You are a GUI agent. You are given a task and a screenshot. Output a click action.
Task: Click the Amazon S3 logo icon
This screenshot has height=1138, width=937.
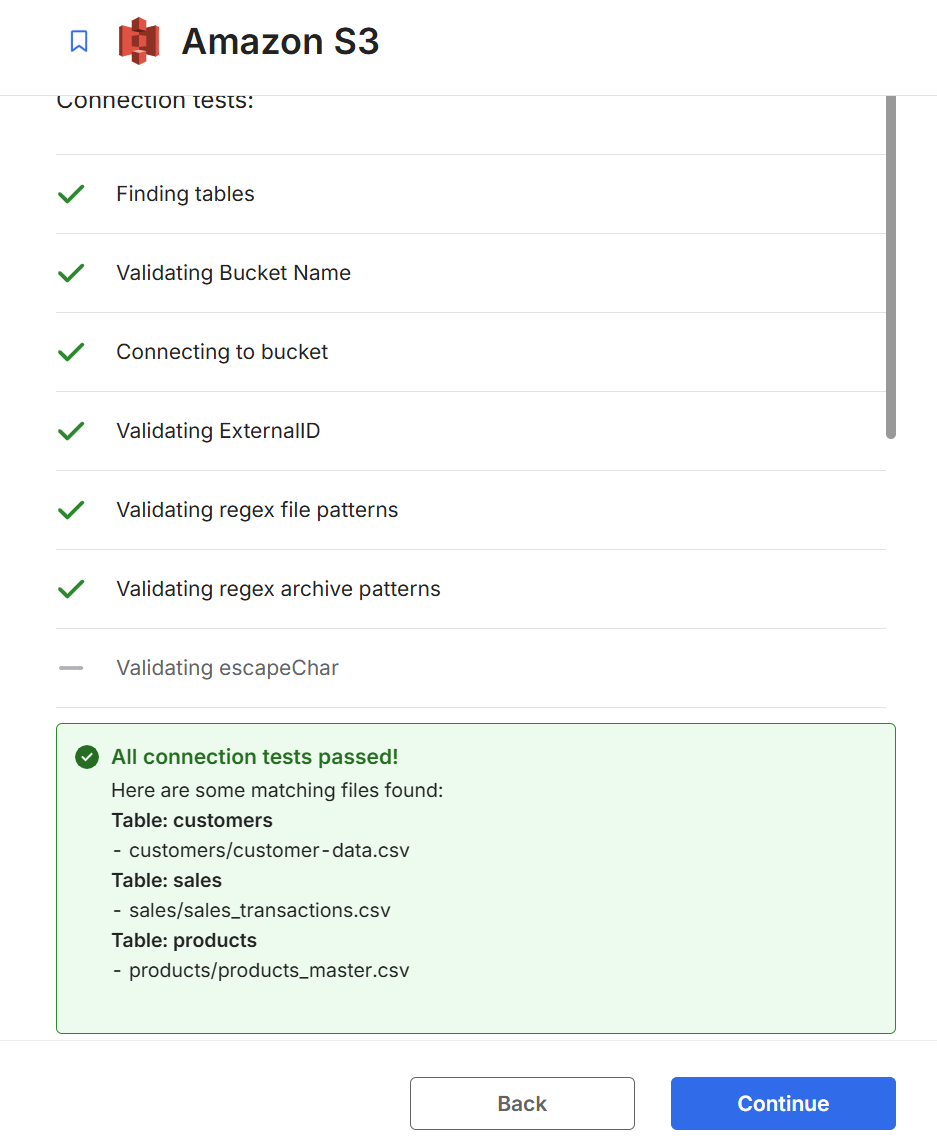(139, 41)
